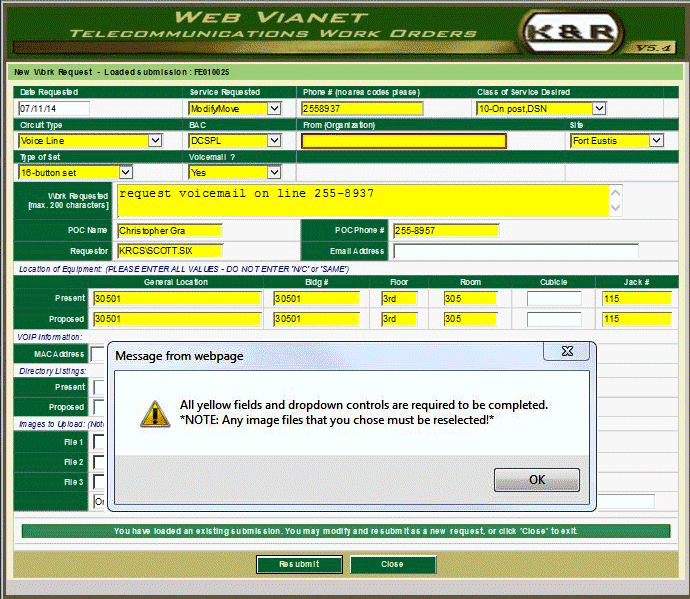The image size is (690, 599).
Task: Click the POC Phone # field
Action: [446, 231]
